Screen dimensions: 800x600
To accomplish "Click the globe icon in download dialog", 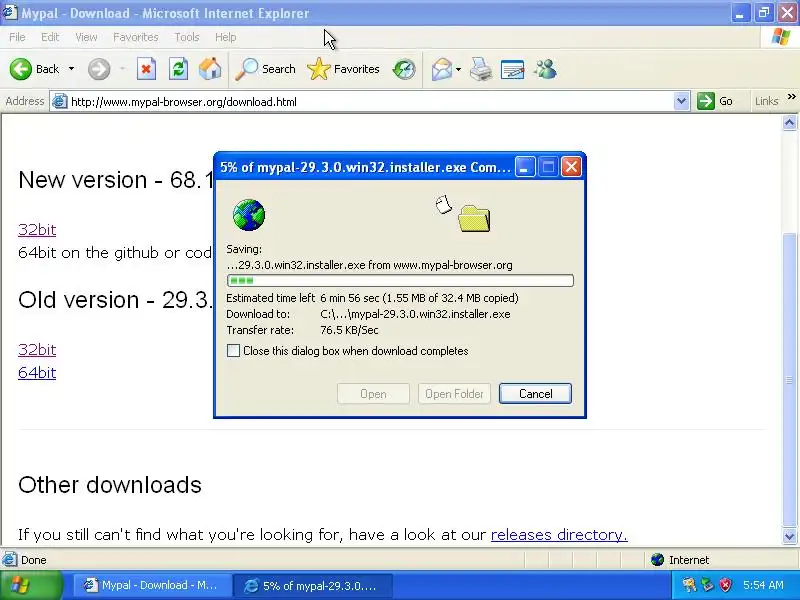I will coord(248,215).
